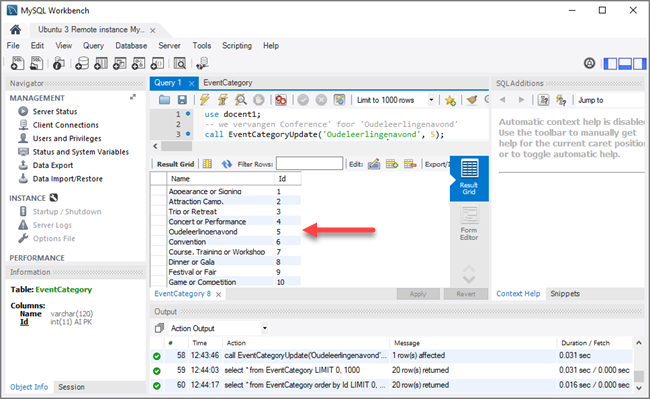Click the home screen icon
650x399 pixels.
[16, 29]
